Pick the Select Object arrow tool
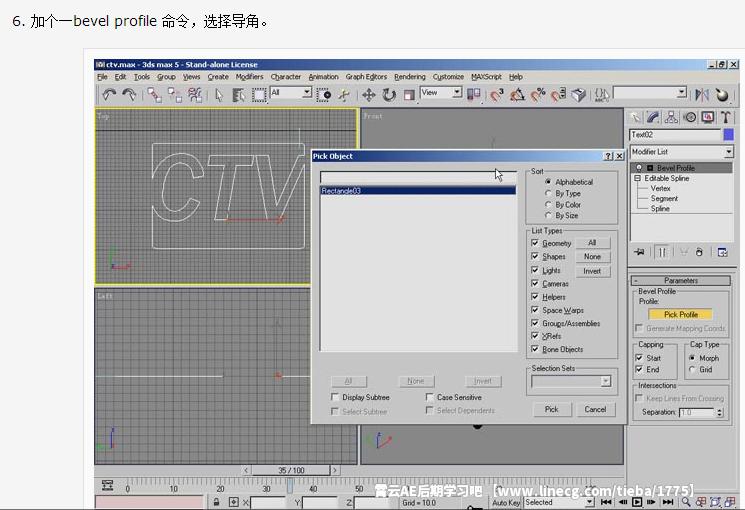This screenshot has height=510, width=745. pyautogui.click(x=219, y=95)
